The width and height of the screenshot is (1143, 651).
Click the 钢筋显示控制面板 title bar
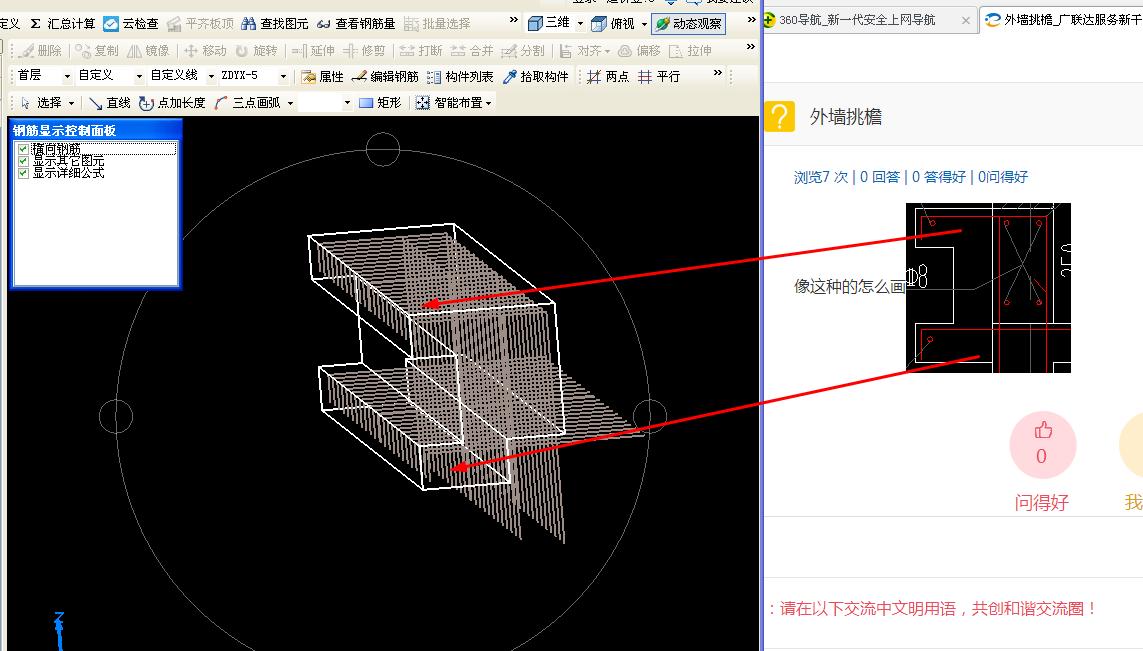point(95,130)
